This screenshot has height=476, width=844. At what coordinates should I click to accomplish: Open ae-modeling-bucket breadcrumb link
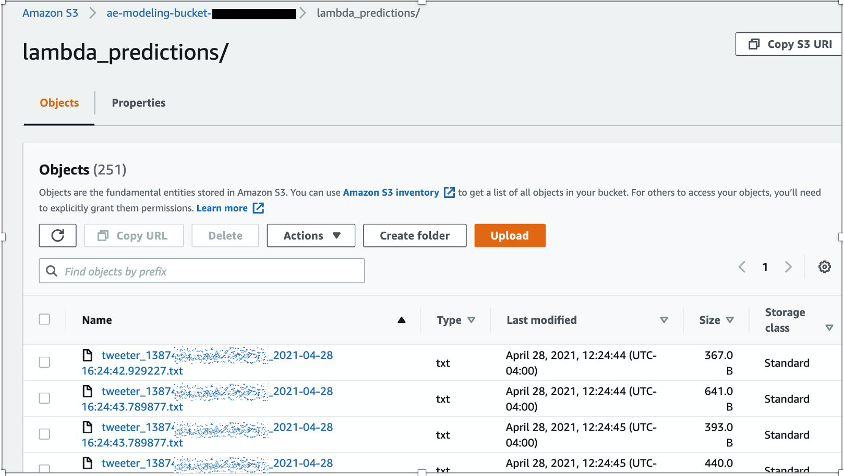201,13
